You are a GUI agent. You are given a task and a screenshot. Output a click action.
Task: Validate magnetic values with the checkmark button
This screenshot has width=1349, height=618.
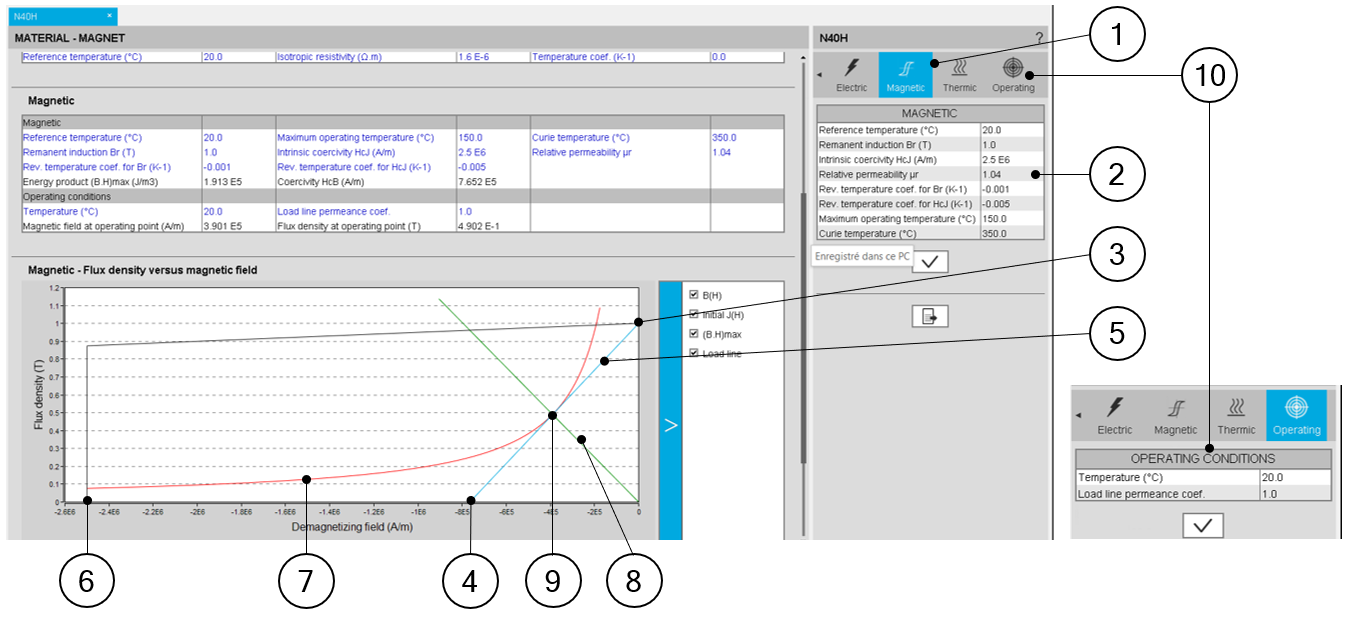[x=930, y=261]
